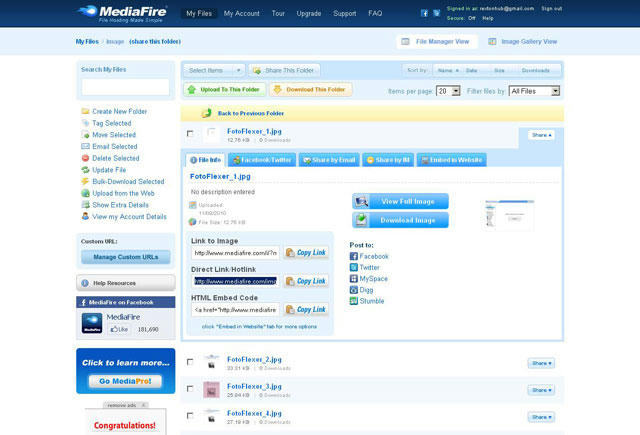Click the Help Resources info icon
Image resolution: width=640 pixels, height=435 pixels.
[85, 283]
